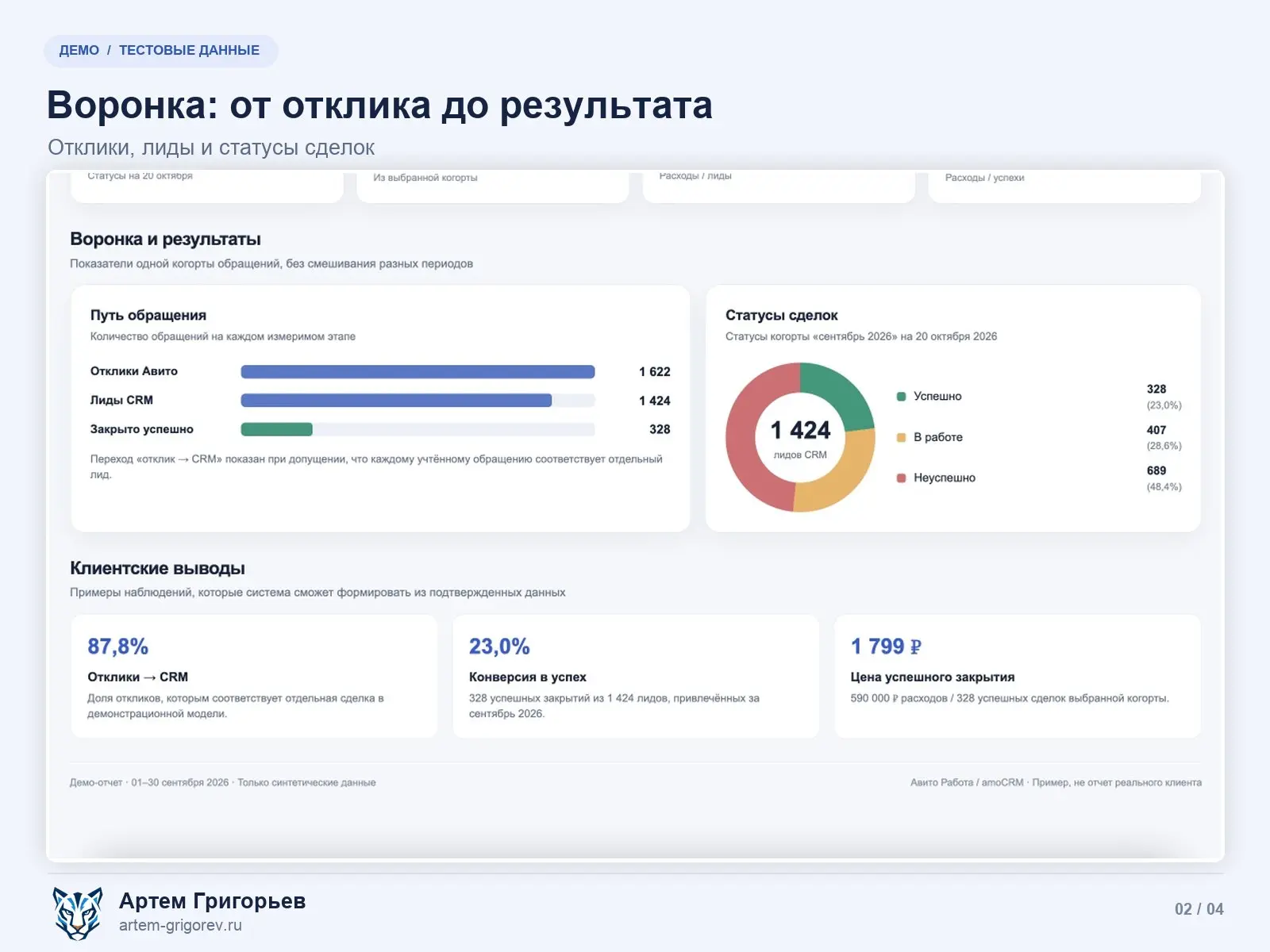
Task: Click the 407 count for В работе
Action: [x=1156, y=430]
